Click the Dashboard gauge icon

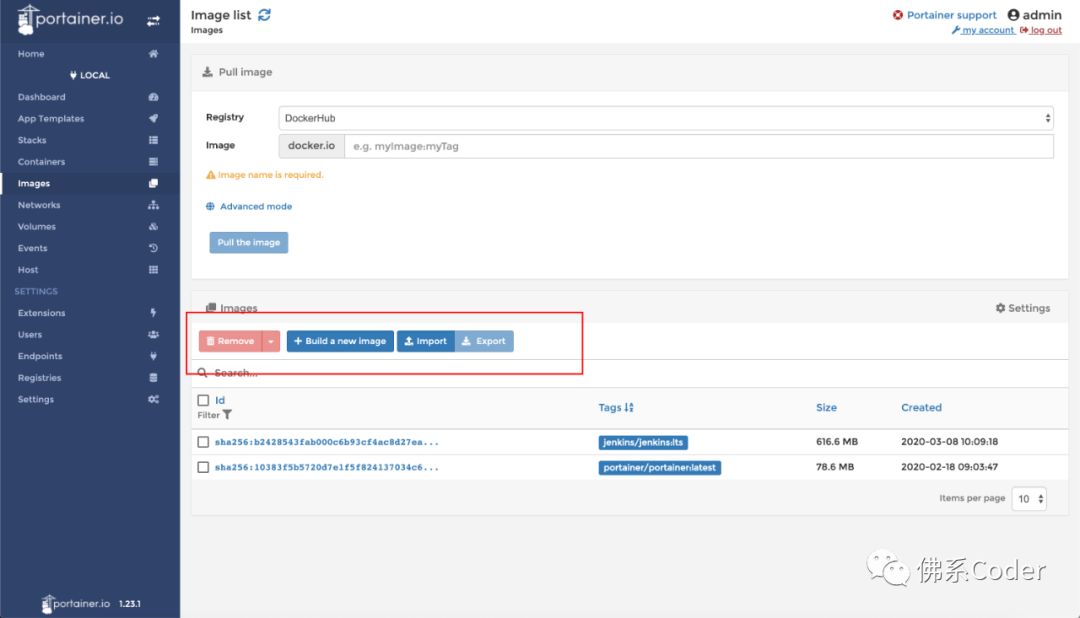tap(153, 97)
